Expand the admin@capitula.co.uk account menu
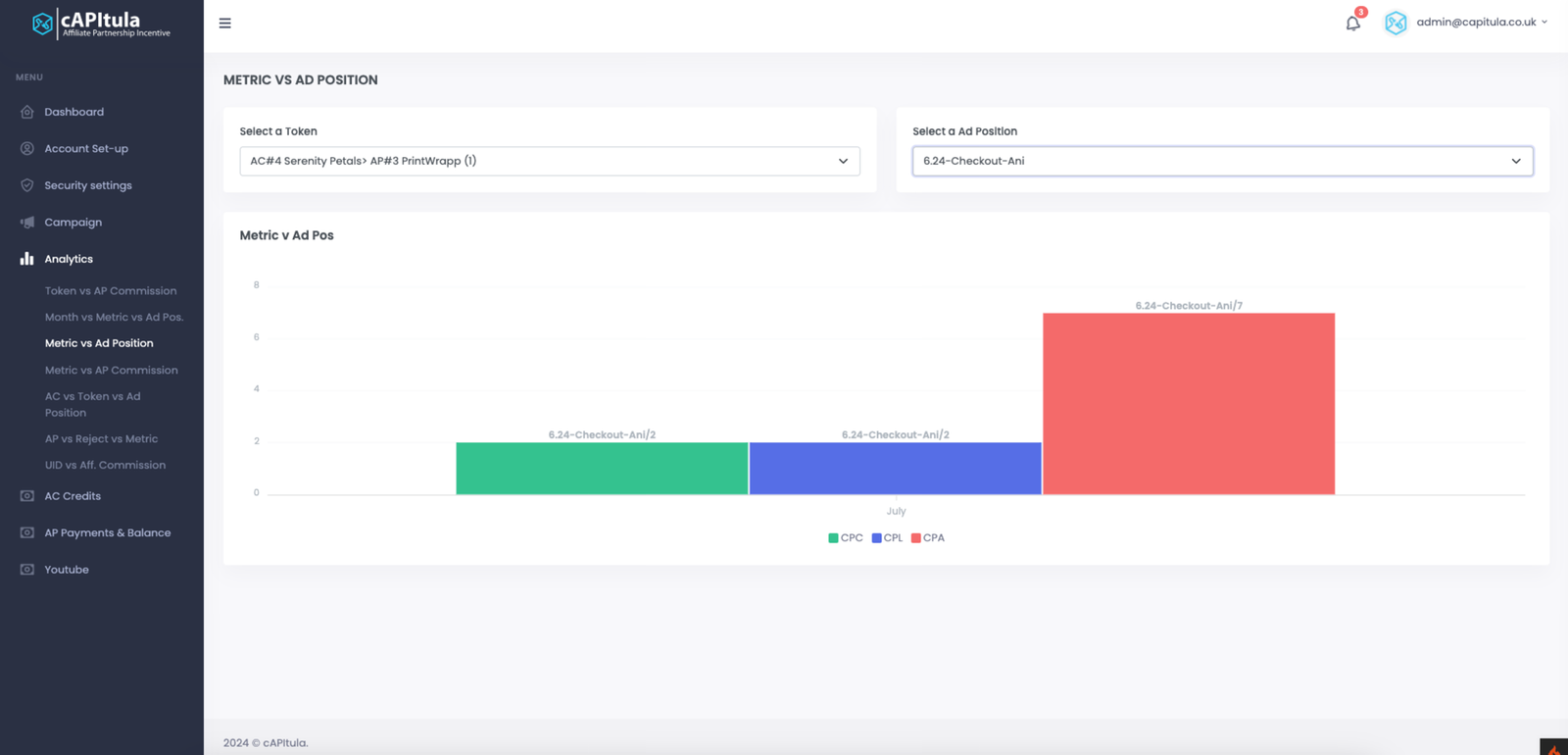Viewport: 1568px width, 755px height. 1481,23
